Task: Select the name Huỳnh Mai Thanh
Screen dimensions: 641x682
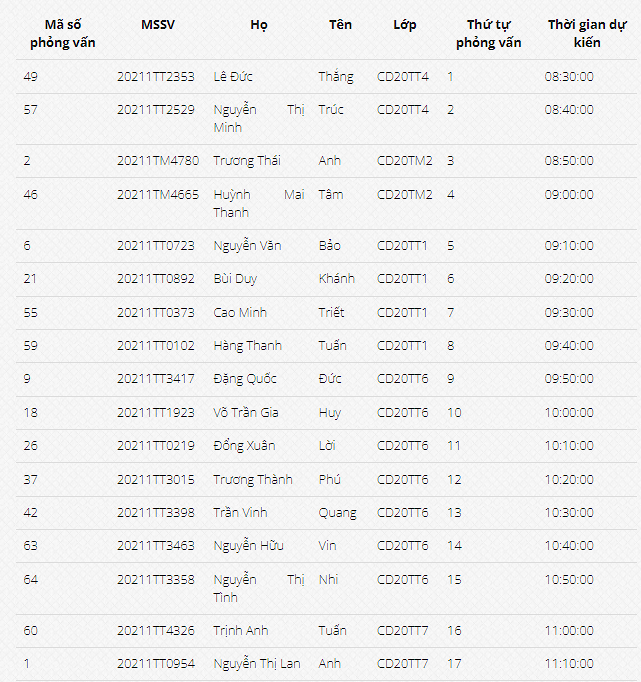Action: point(259,204)
